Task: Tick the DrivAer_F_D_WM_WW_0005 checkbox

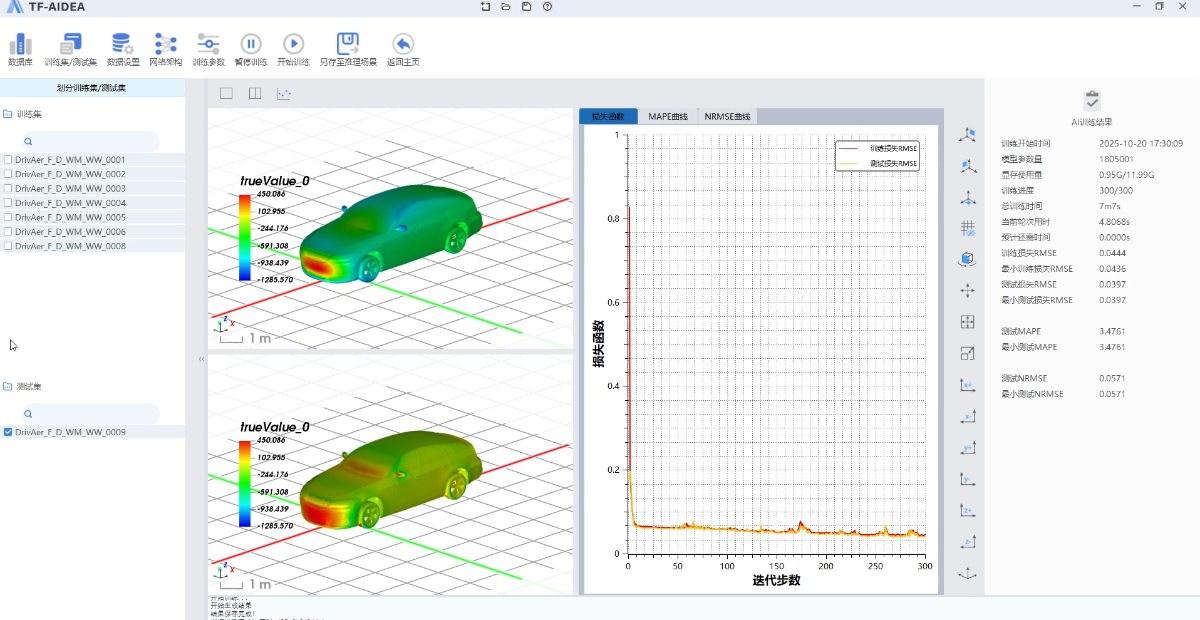Action: [x=9, y=217]
